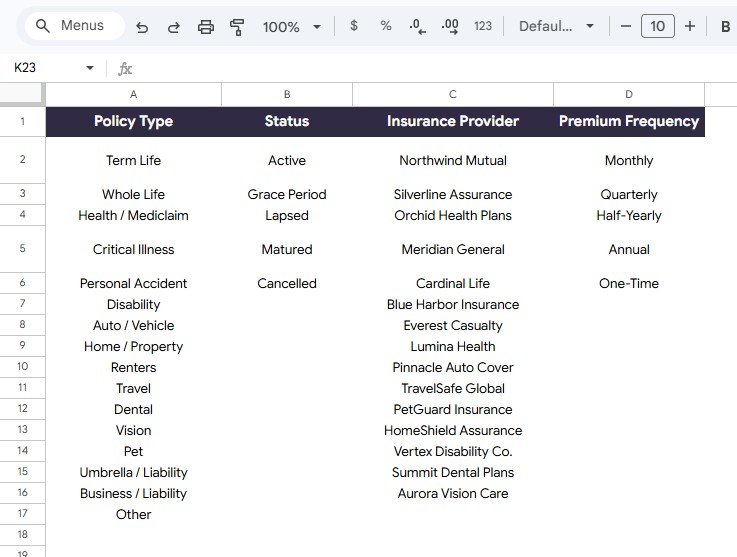Apply currency format with dollar icon
This screenshot has height=557, width=737.
pos(354,26)
